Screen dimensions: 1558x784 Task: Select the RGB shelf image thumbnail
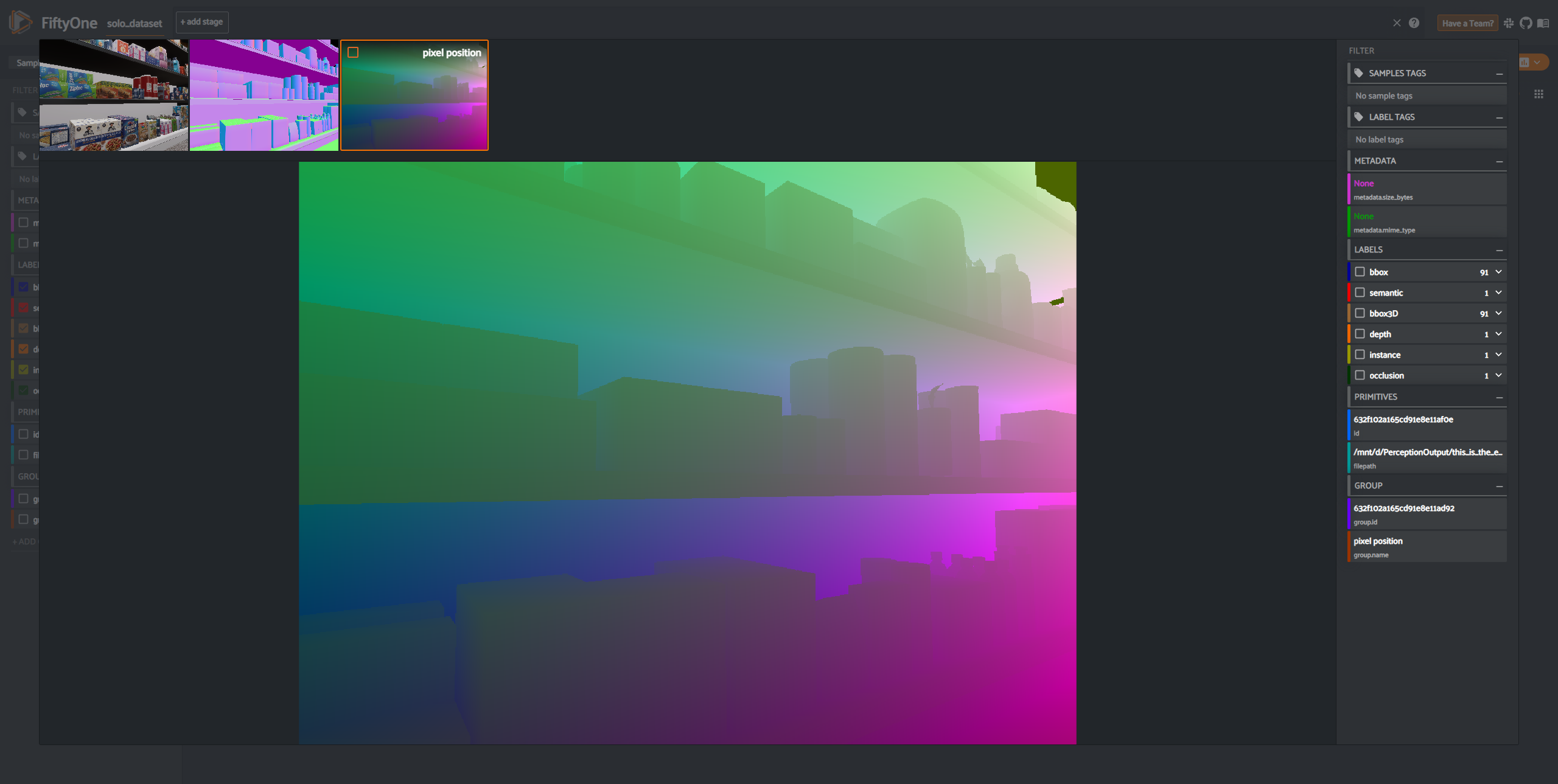(114, 95)
